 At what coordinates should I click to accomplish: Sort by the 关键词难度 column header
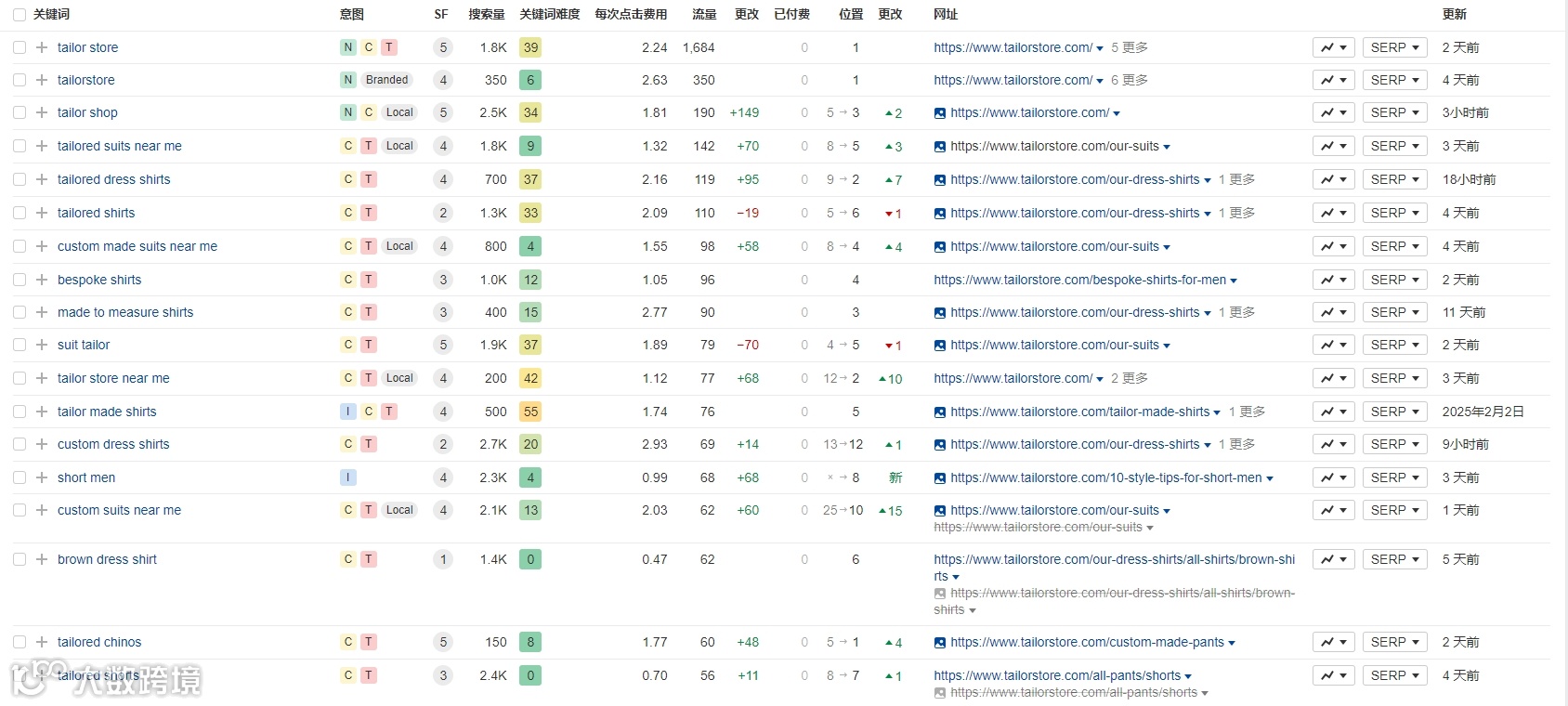tap(550, 14)
